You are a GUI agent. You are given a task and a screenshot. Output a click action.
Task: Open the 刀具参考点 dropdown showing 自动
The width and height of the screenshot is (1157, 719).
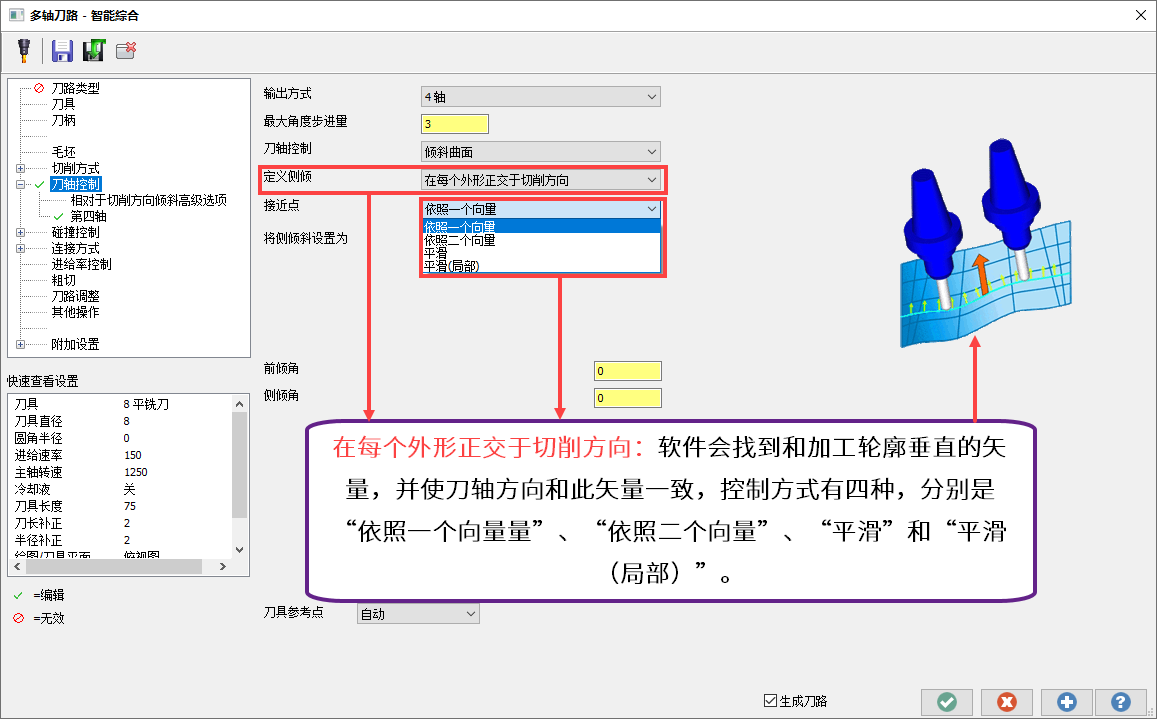coord(418,613)
